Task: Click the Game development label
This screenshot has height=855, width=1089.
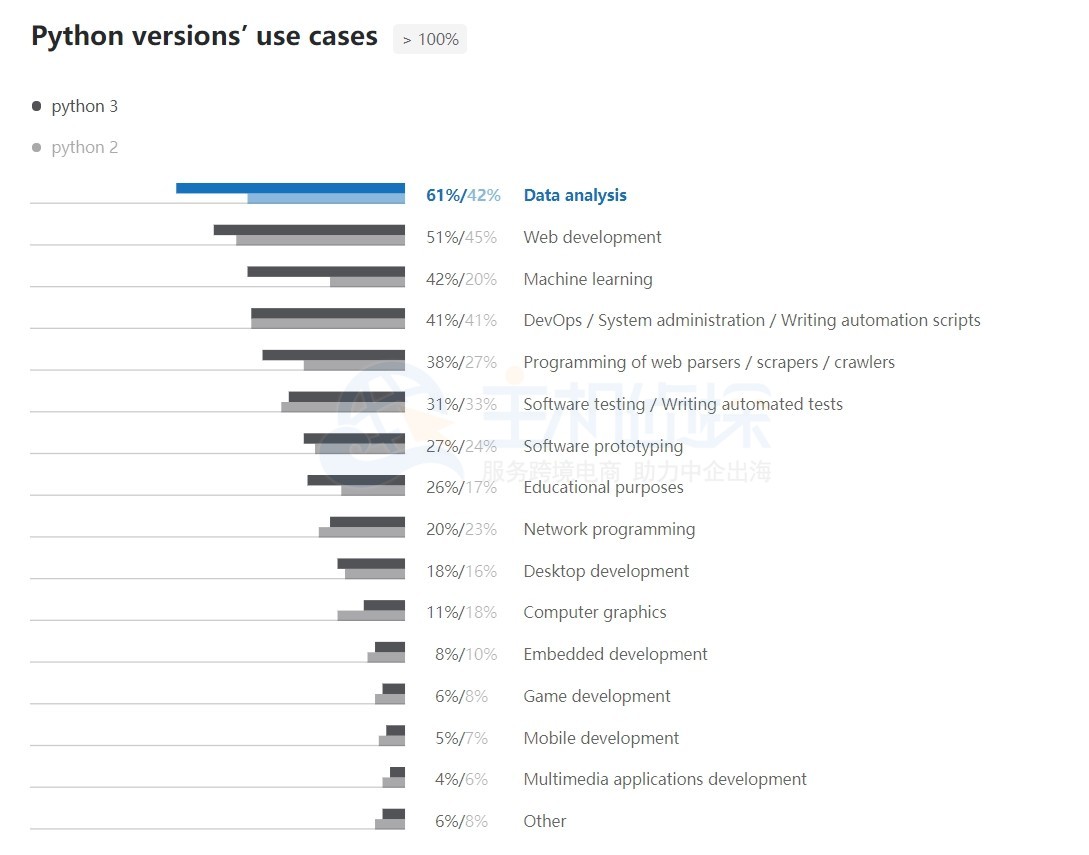Action: click(597, 696)
